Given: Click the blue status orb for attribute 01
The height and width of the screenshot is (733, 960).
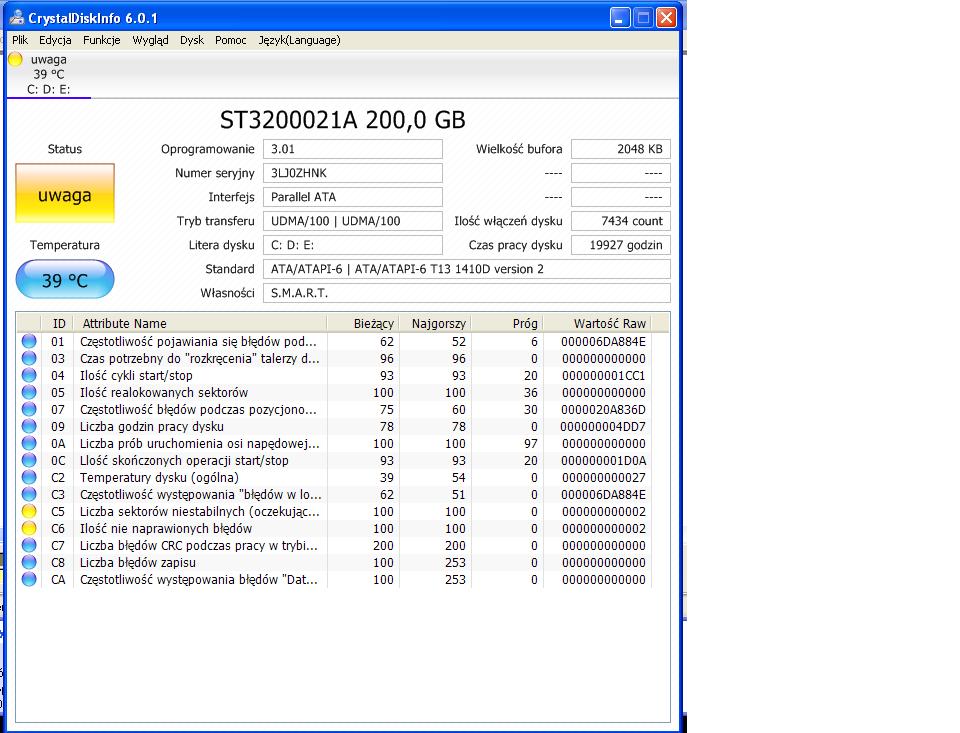Looking at the screenshot, I should pyautogui.click(x=29, y=341).
